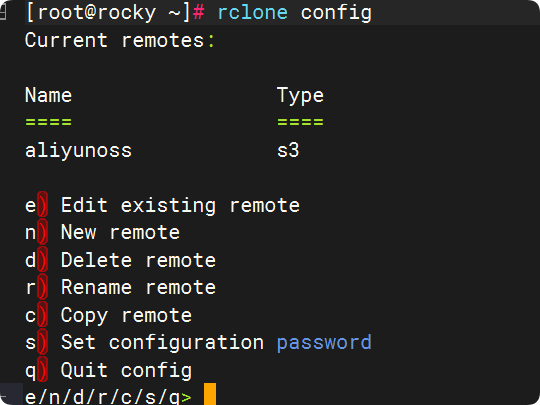This screenshot has height=405, width=540.
Task: Click the 'Quit config' option text
Action: point(126,371)
